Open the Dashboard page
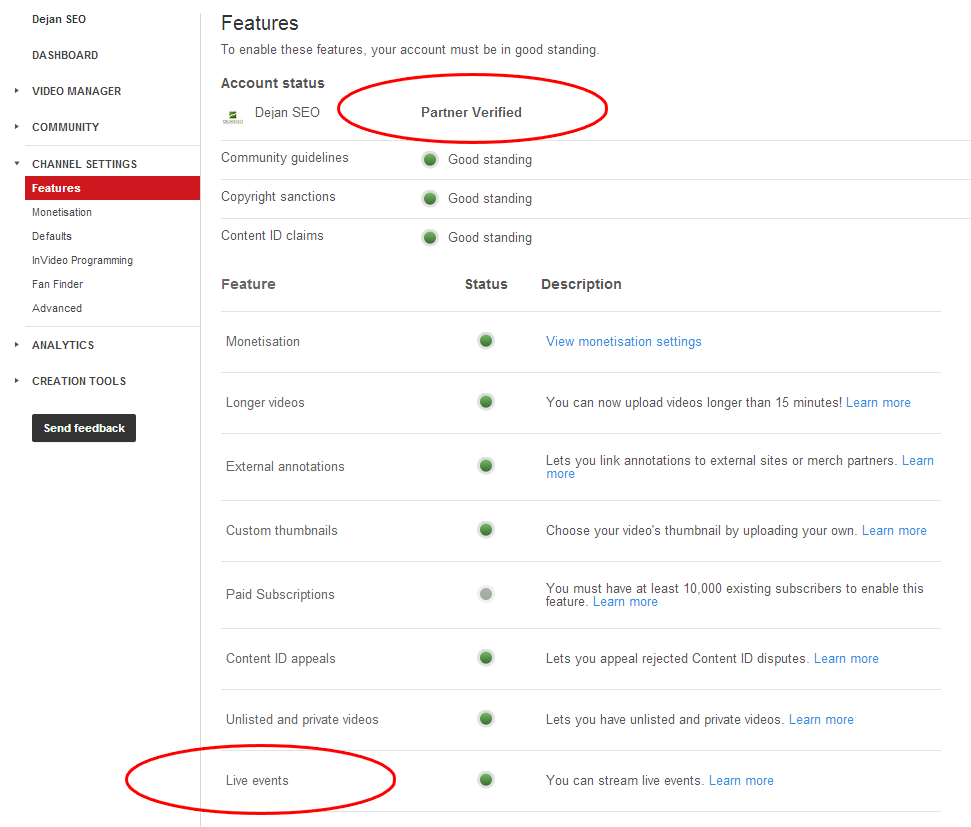 (65, 55)
